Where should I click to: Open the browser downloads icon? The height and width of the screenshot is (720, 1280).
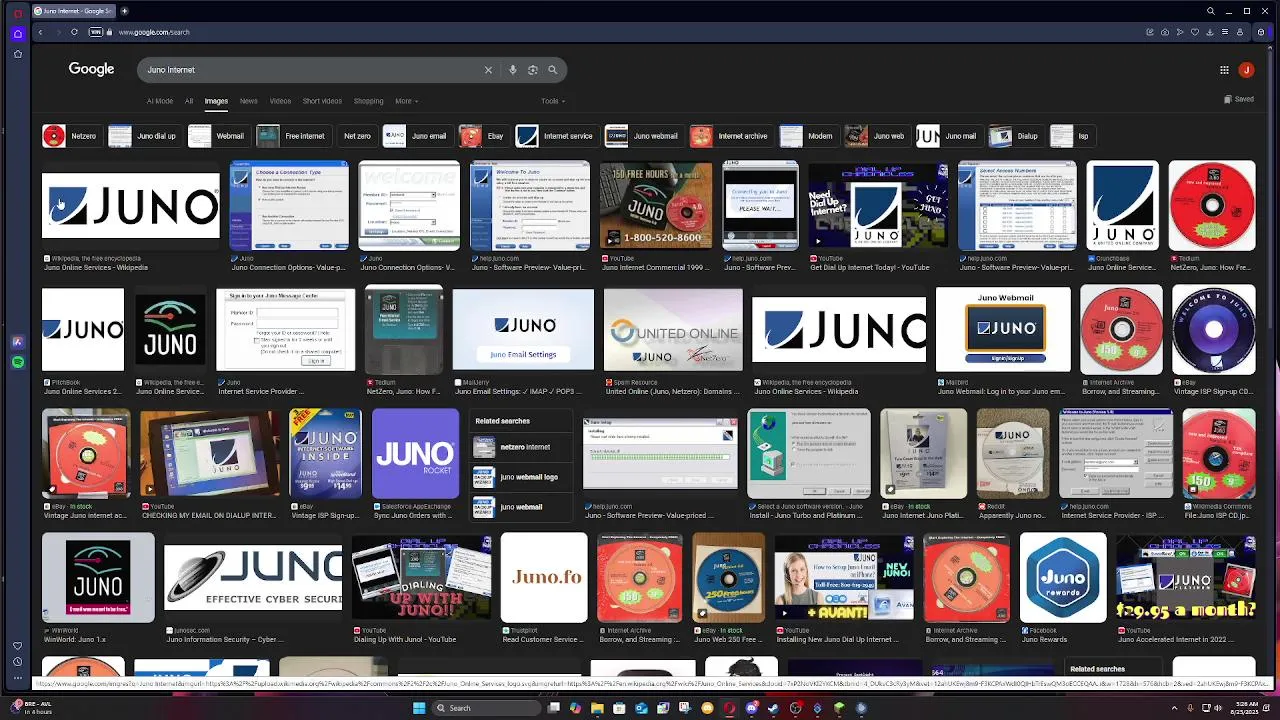(x=1210, y=32)
